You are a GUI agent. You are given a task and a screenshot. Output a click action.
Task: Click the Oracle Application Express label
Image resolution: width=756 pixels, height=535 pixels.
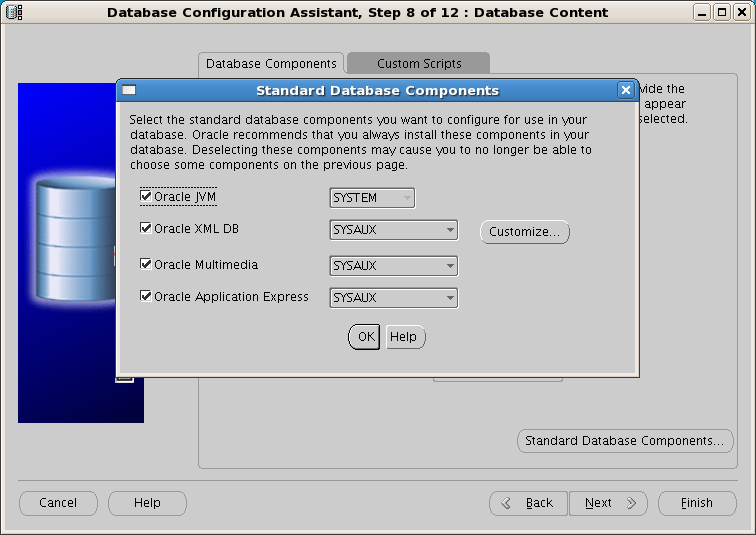[x=231, y=297]
